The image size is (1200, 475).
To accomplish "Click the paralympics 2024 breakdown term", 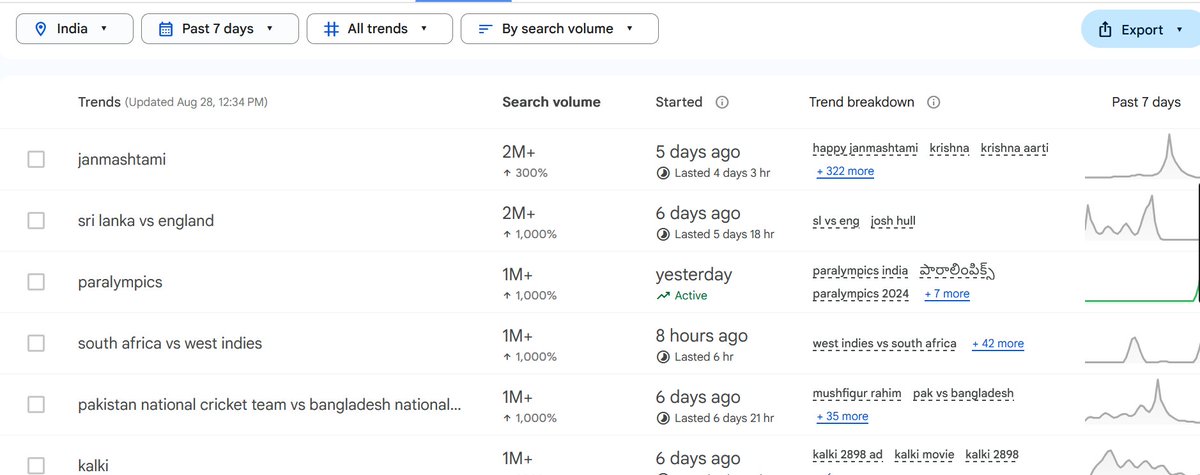I will (x=861, y=294).
